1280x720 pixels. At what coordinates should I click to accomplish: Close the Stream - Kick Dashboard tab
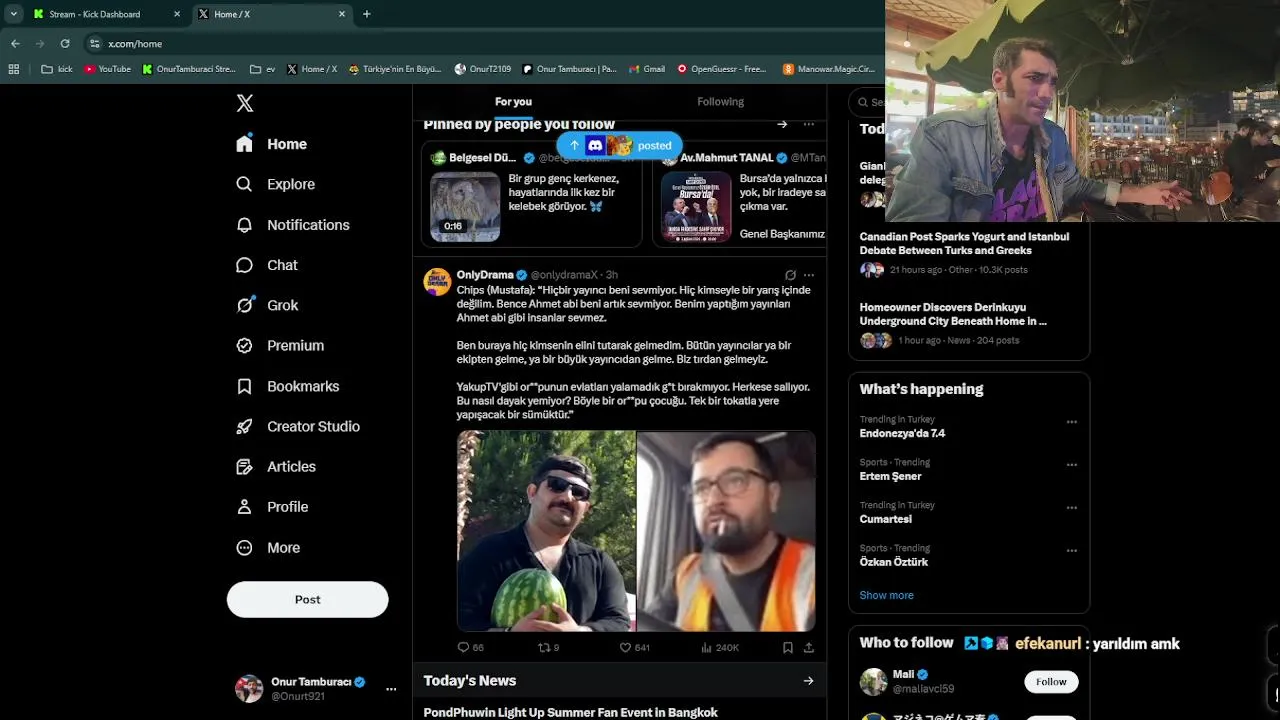[x=177, y=14]
